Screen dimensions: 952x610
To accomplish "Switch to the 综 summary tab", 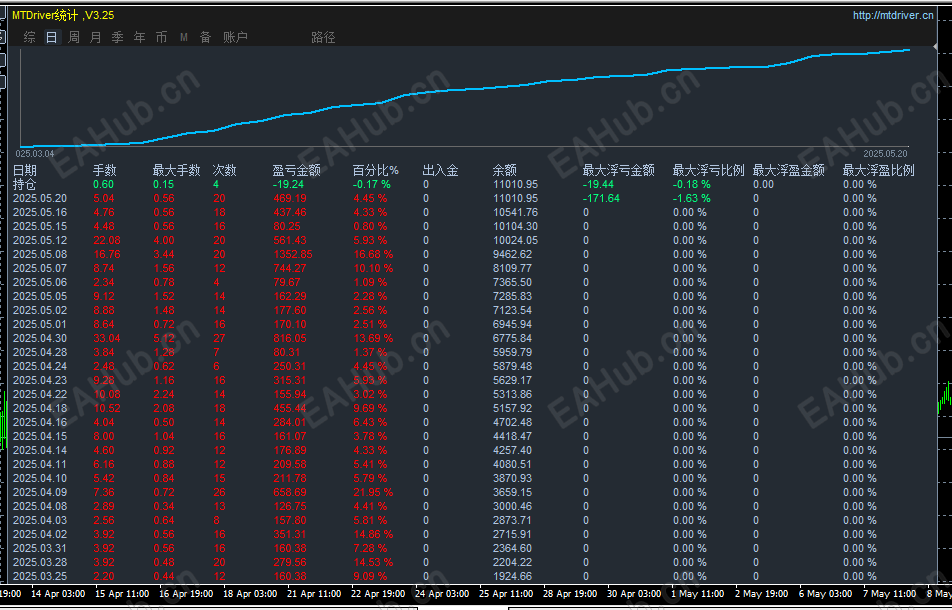I will click(x=30, y=38).
